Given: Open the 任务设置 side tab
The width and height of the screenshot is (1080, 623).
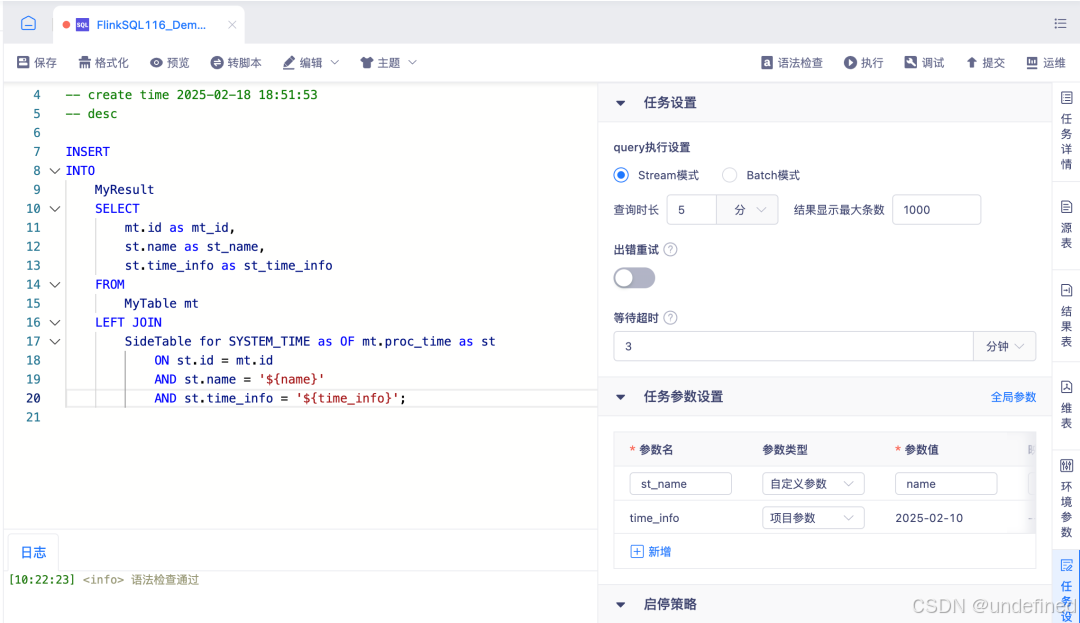Looking at the screenshot, I should pyautogui.click(x=1066, y=589).
